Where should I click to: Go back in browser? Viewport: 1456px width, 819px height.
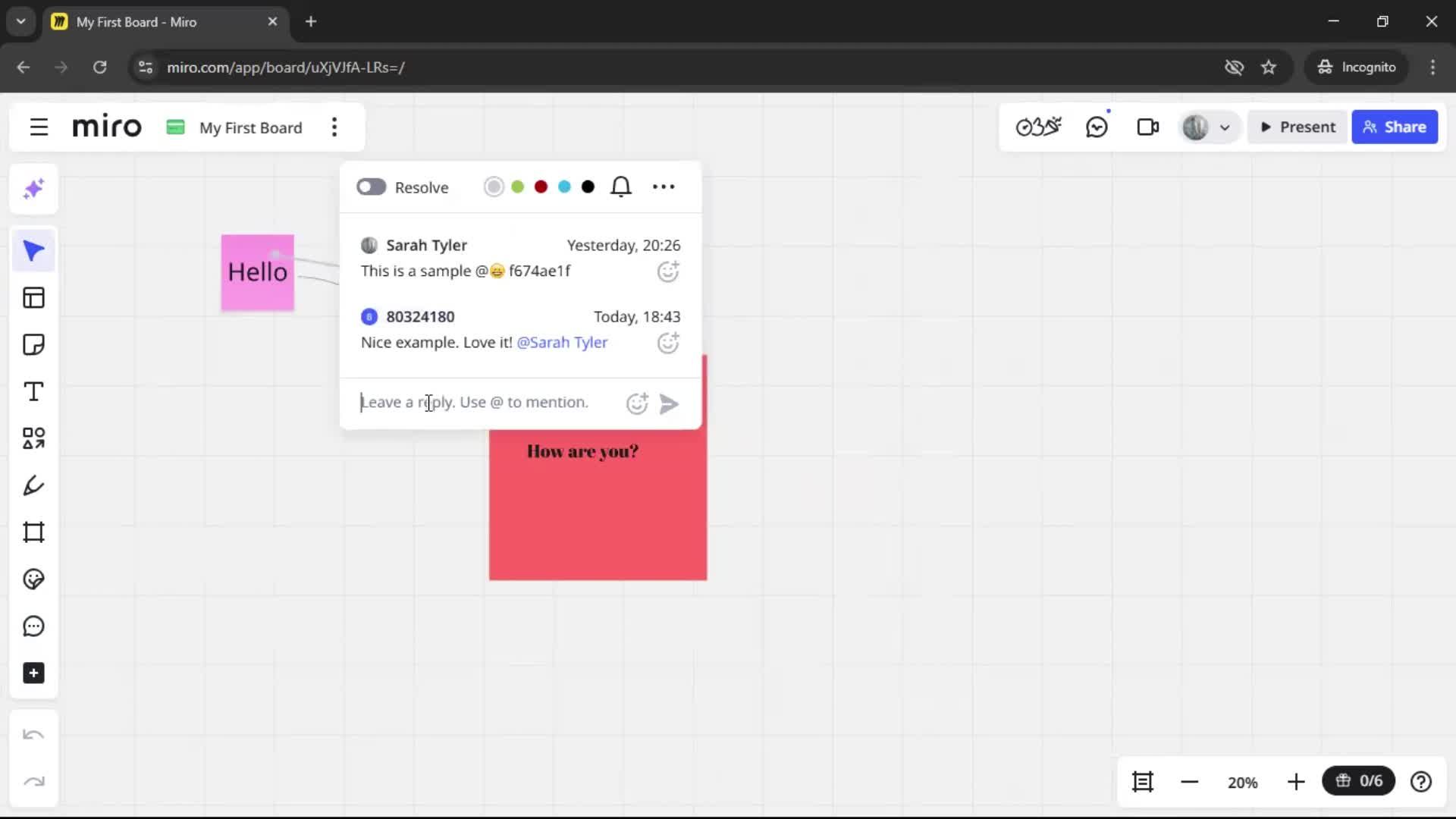24,67
